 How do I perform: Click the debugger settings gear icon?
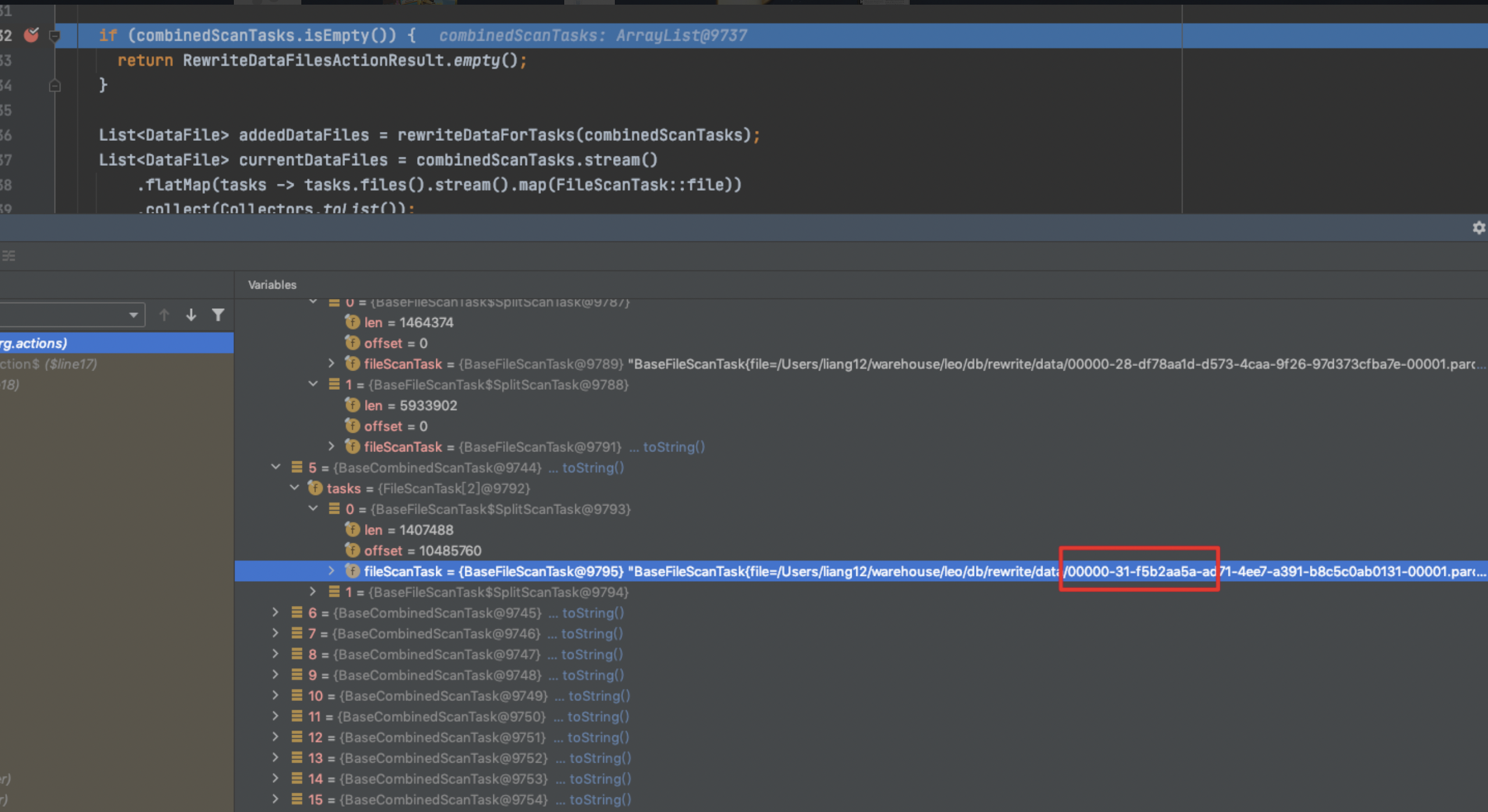coord(1478,227)
